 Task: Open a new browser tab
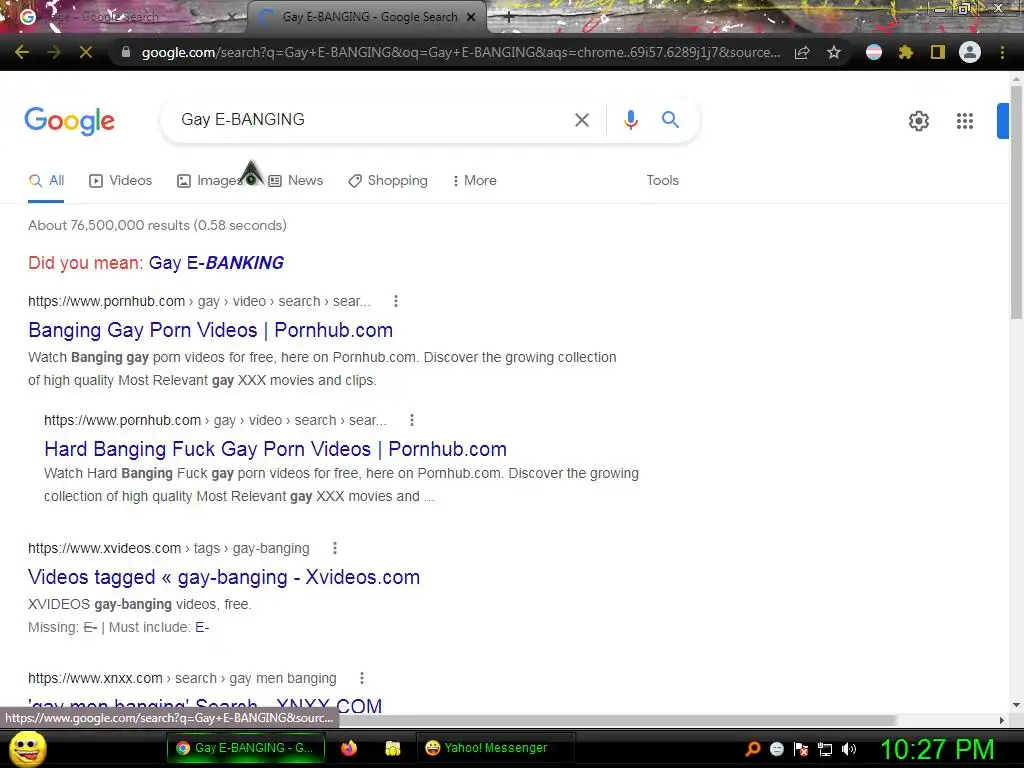[509, 18]
